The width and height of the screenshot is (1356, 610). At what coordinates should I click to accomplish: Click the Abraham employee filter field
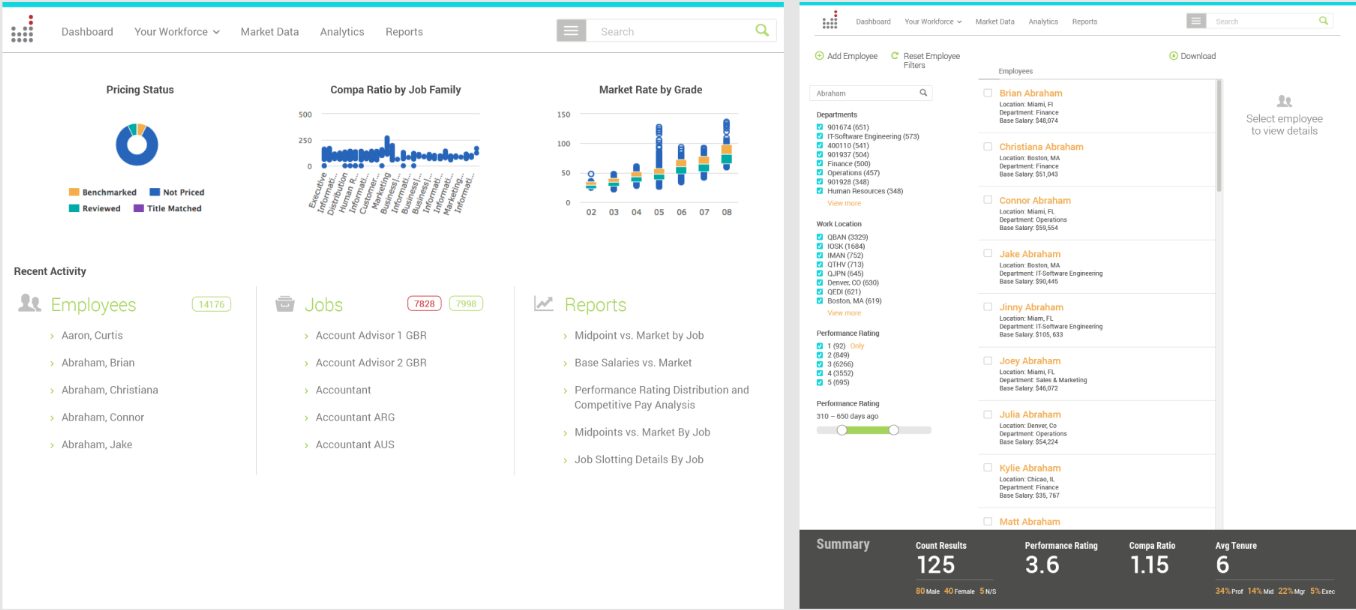[870, 93]
